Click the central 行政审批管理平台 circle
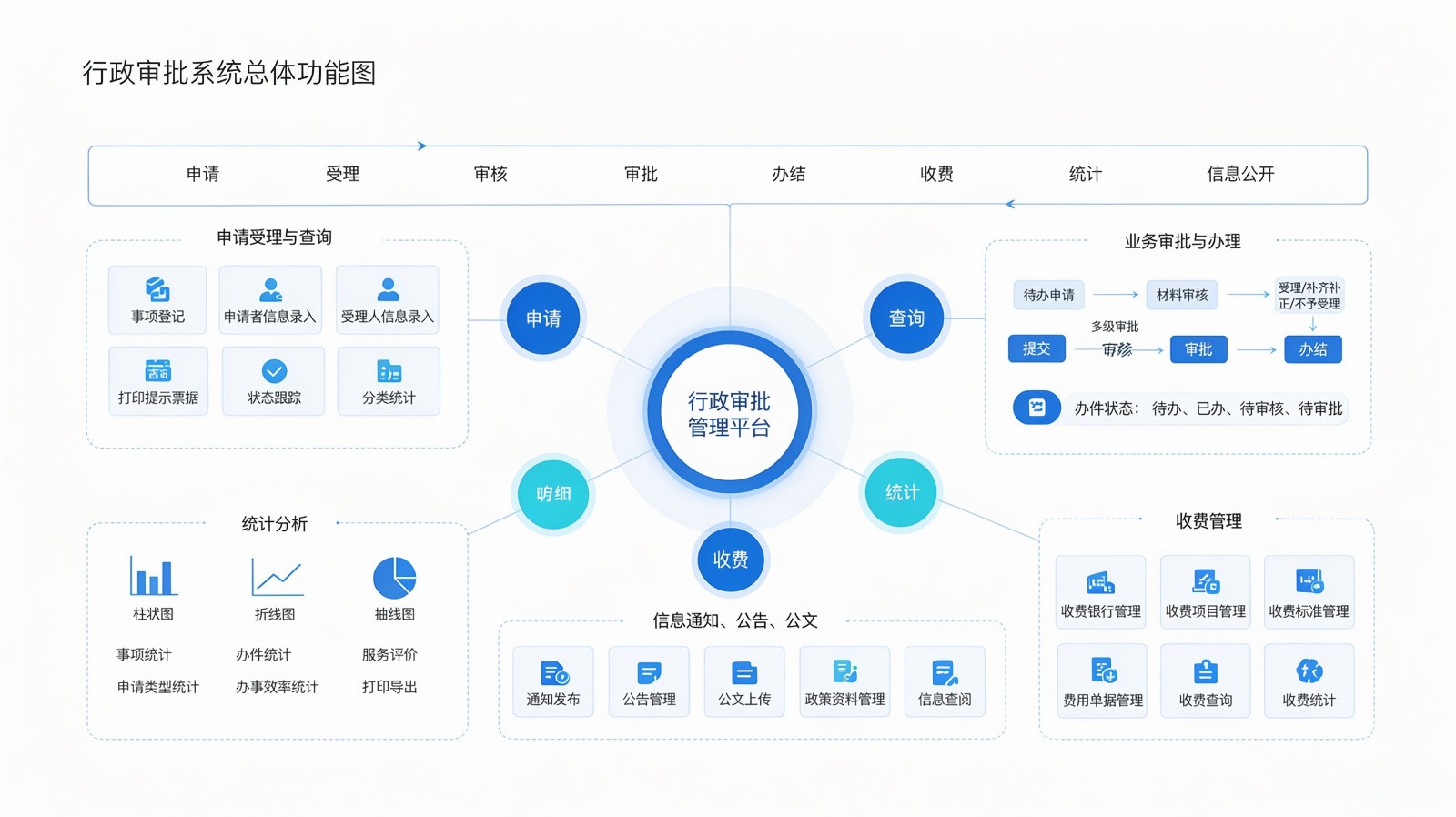Screen dimensions: 1456x817 coord(730,413)
